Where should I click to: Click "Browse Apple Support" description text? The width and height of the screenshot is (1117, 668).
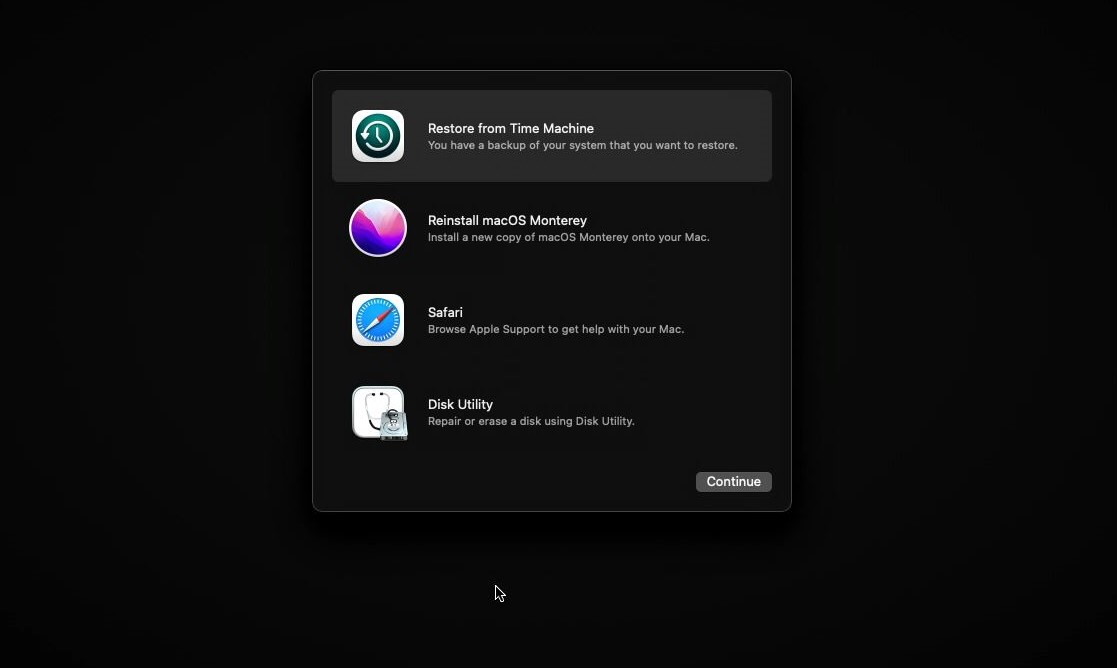coord(555,330)
